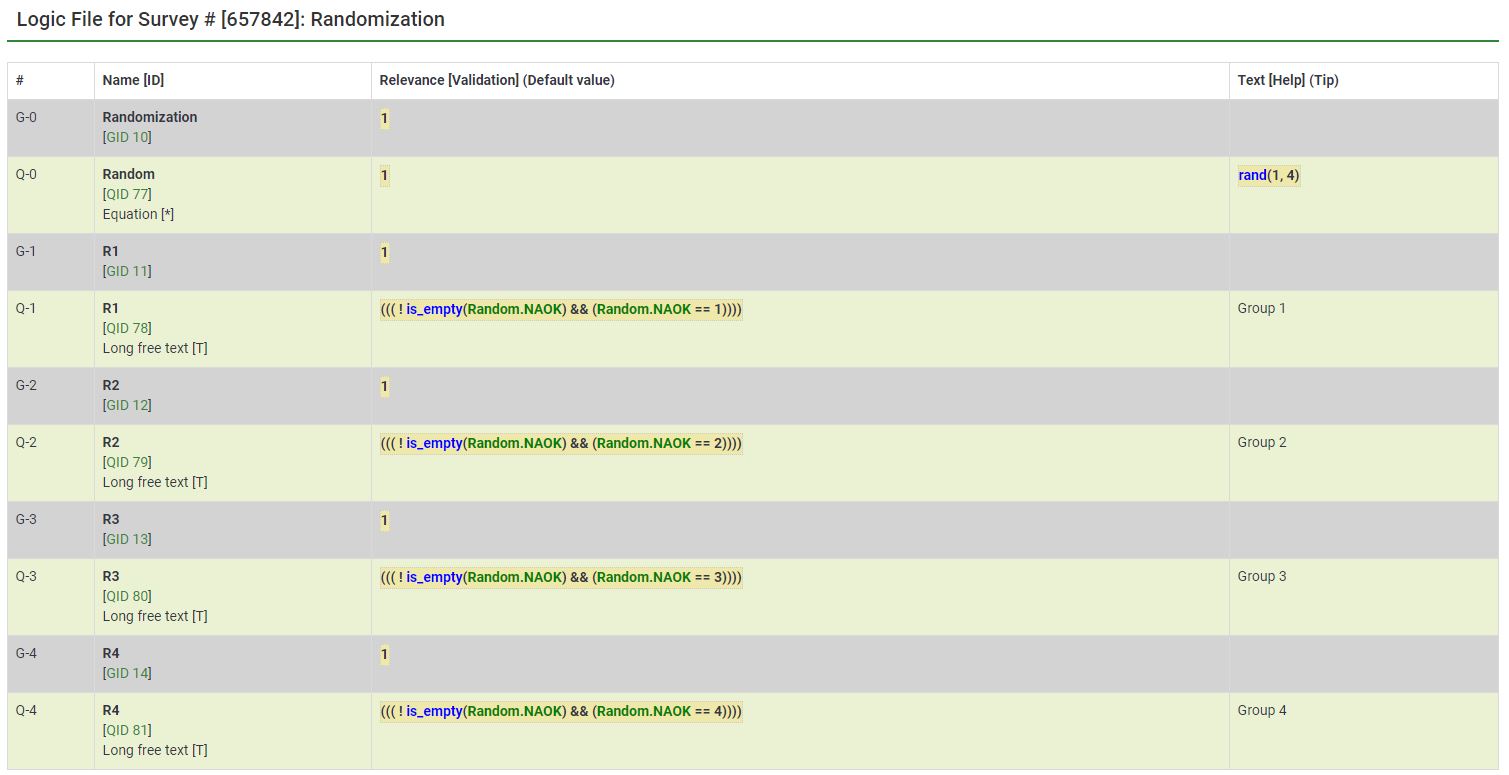The height and width of the screenshot is (775, 1509).
Task: Open the QID 77 question link
Action: pyautogui.click(x=127, y=194)
